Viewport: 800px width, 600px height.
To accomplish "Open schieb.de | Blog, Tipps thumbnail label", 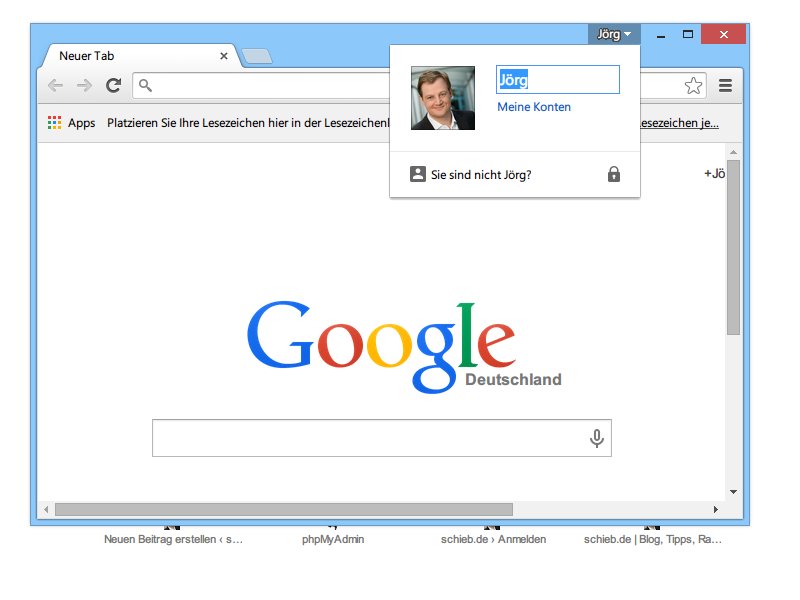I will (x=653, y=539).
